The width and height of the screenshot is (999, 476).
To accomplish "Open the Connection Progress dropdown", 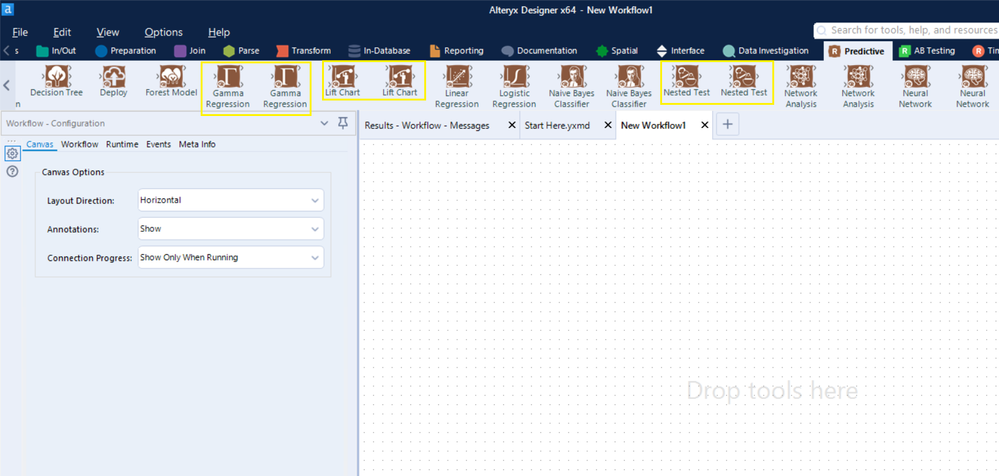I will pyautogui.click(x=231, y=257).
